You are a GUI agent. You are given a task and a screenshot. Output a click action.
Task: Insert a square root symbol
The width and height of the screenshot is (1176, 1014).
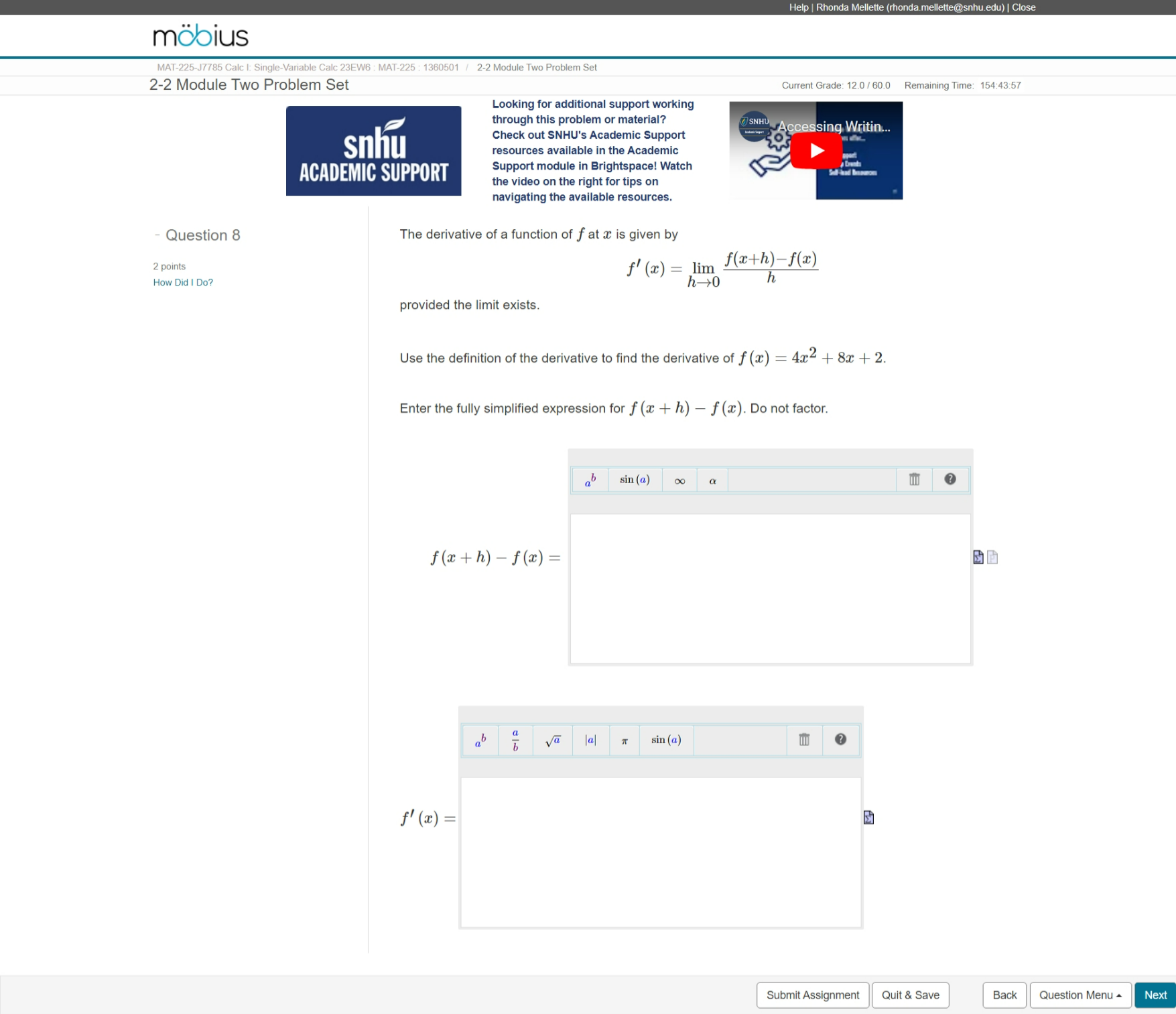[552, 739]
